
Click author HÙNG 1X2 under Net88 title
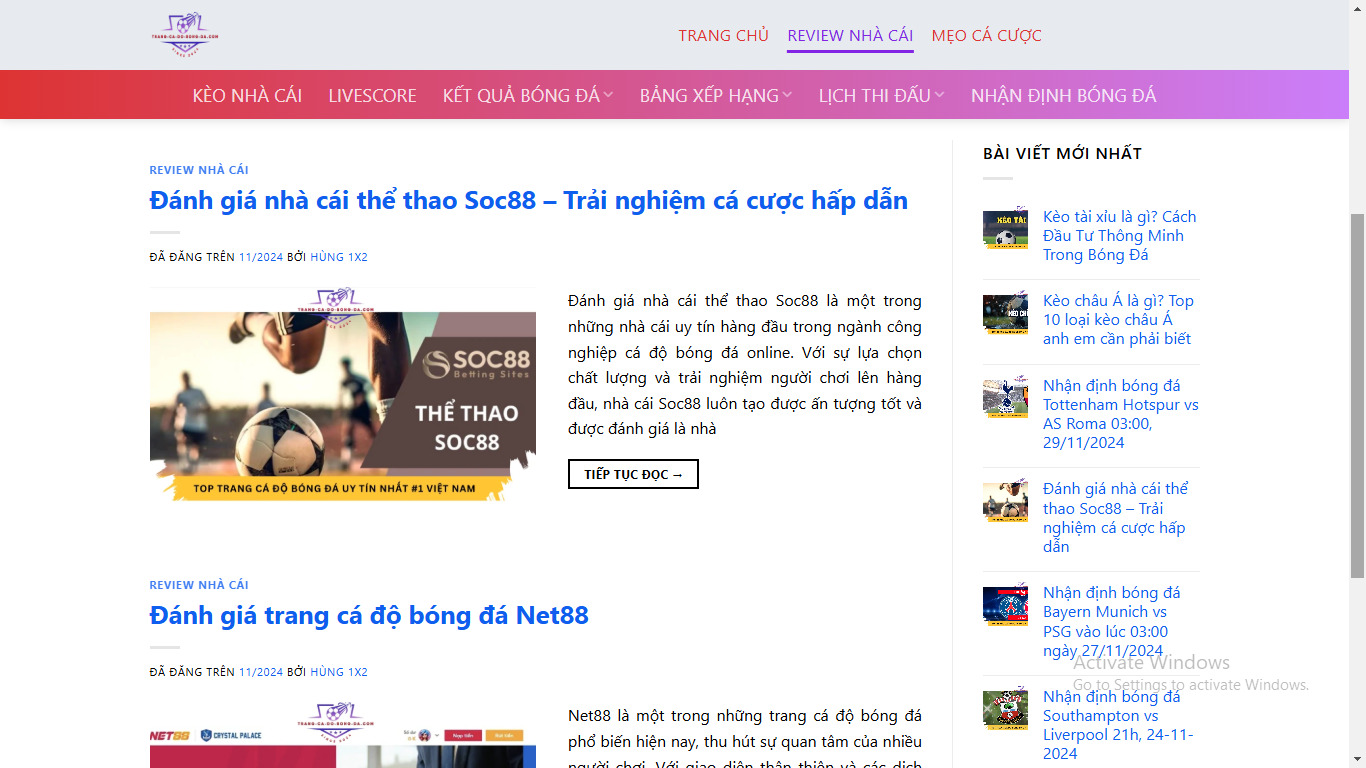point(339,672)
